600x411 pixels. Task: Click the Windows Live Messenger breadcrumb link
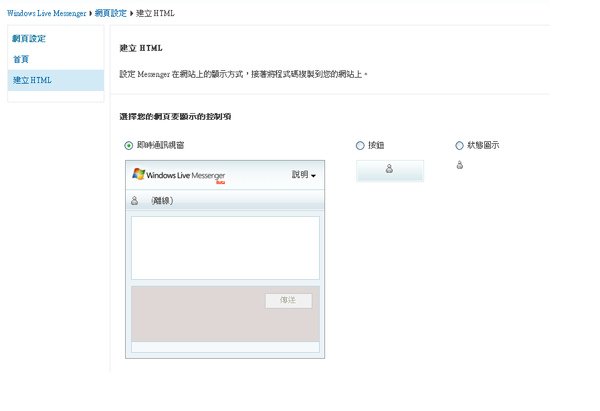click(47, 13)
